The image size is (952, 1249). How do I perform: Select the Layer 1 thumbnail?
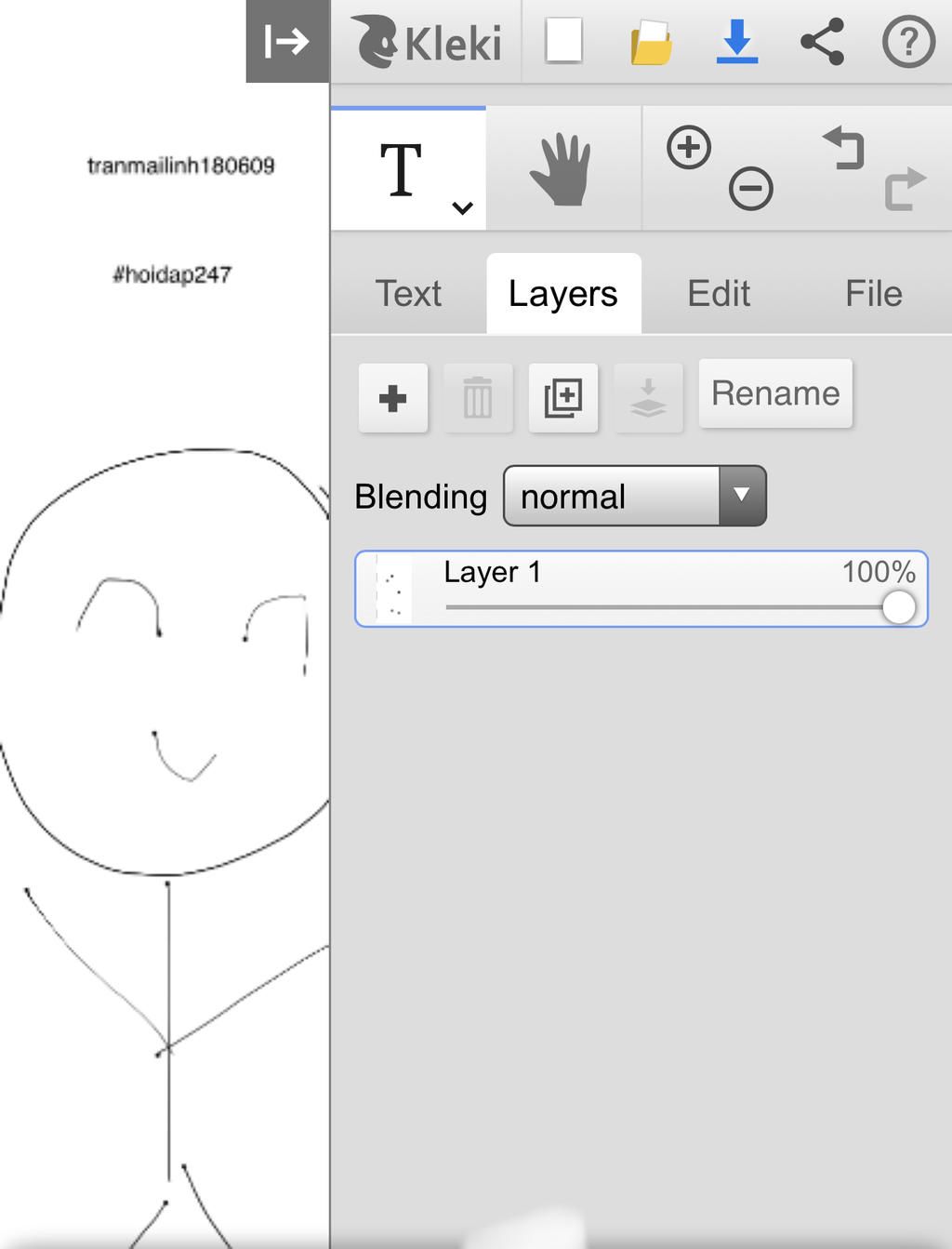point(393,590)
